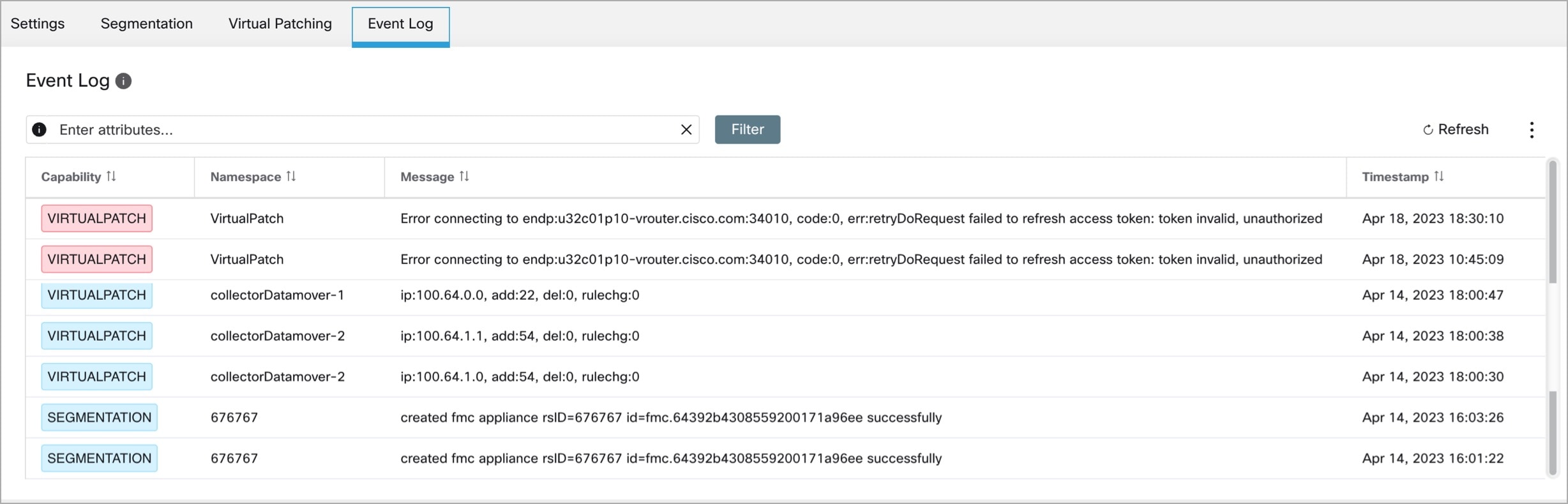Image resolution: width=1568 pixels, height=504 pixels.
Task: Click the upper scrollbar thumb of the table
Action: pyautogui.click(x=1553, y=222)
